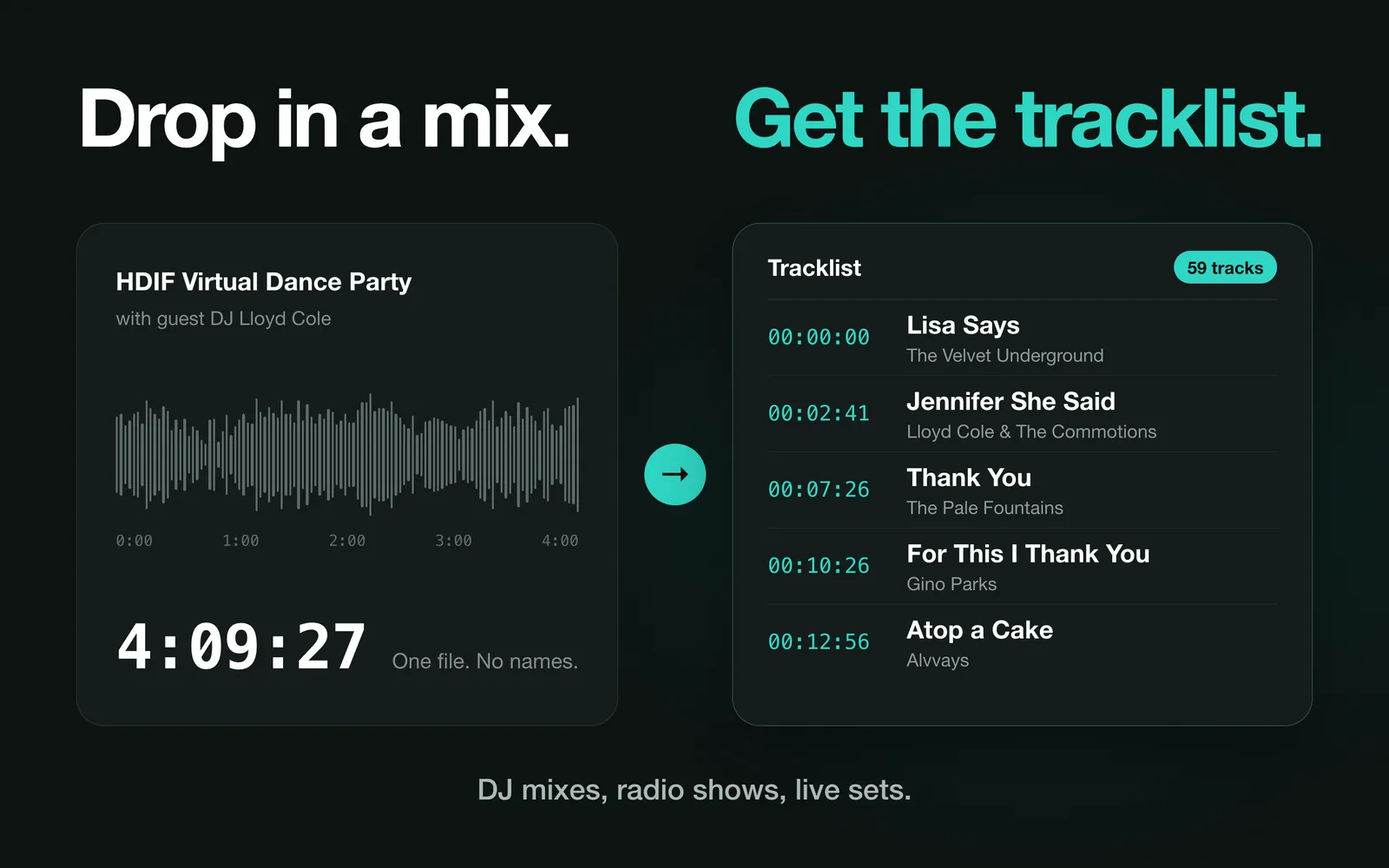The height and width of the screenshot is (868, 1389).
Task: Select the Lisa Says track title
Action: pyautogui.click(x=963, y=325)
